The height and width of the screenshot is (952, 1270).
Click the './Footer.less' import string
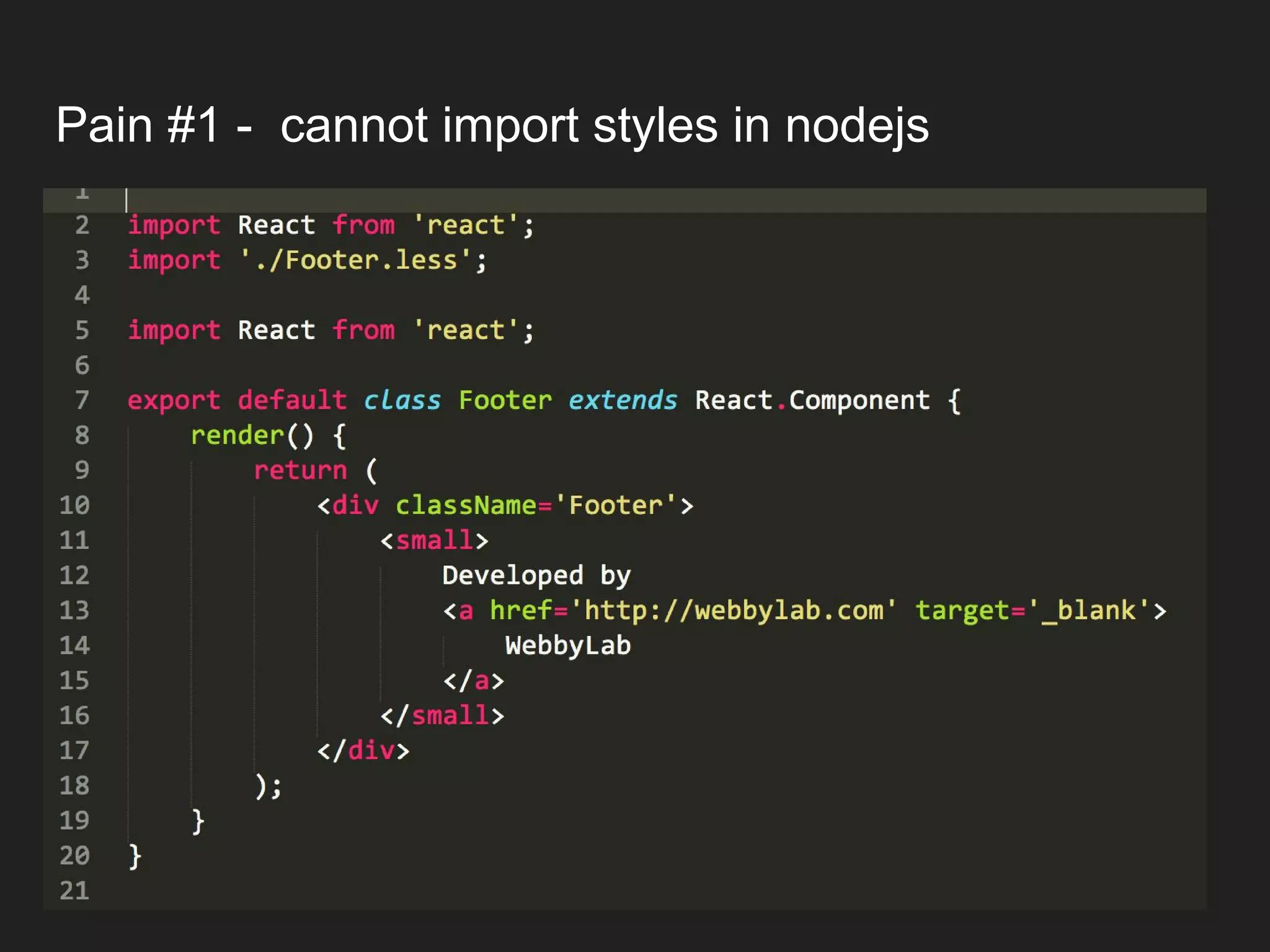coord(356,260)
